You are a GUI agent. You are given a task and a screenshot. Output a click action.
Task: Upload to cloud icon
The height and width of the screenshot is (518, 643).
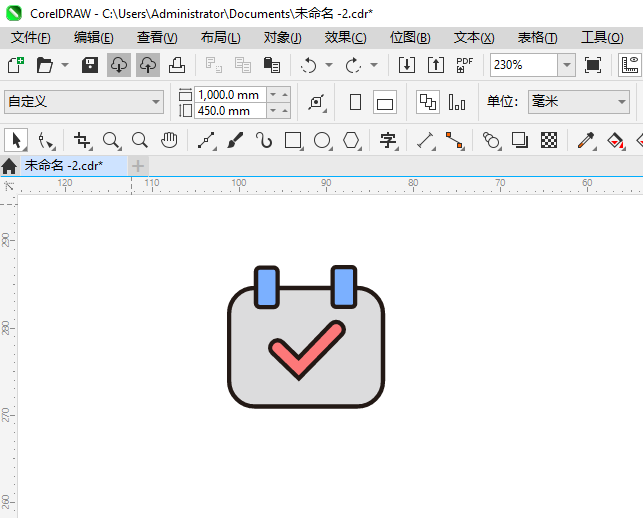pos(148,65)
